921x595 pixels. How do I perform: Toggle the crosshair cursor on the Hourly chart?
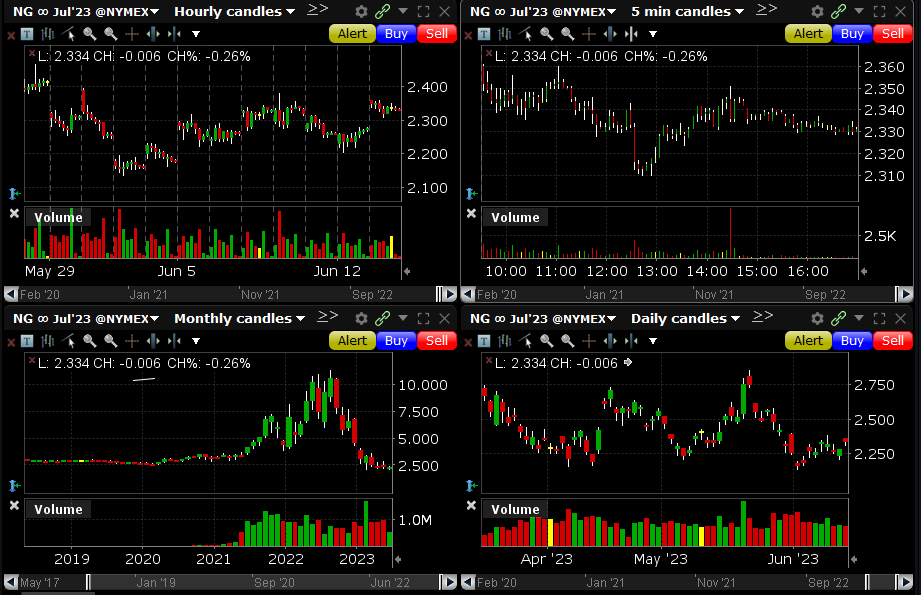coord(130,33)
